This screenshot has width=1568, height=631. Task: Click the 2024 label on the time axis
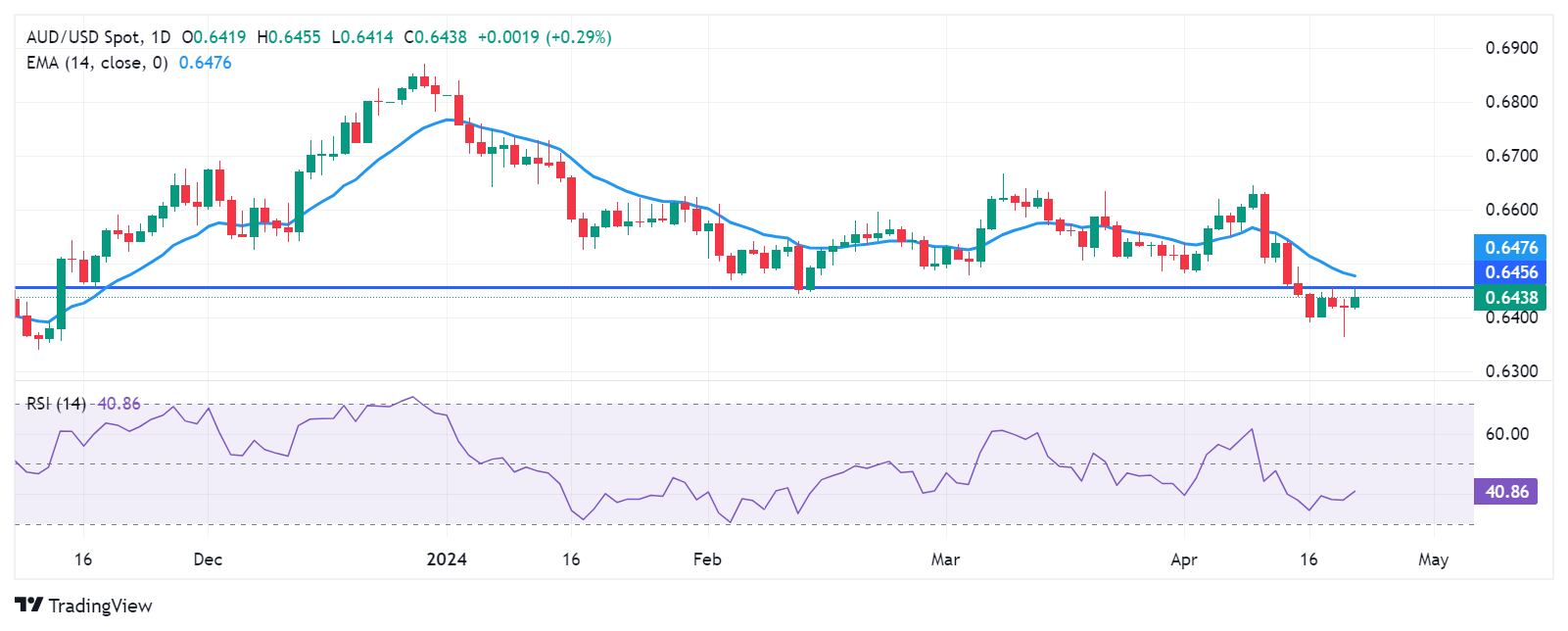pyautogui.click(x=447, y=559)
